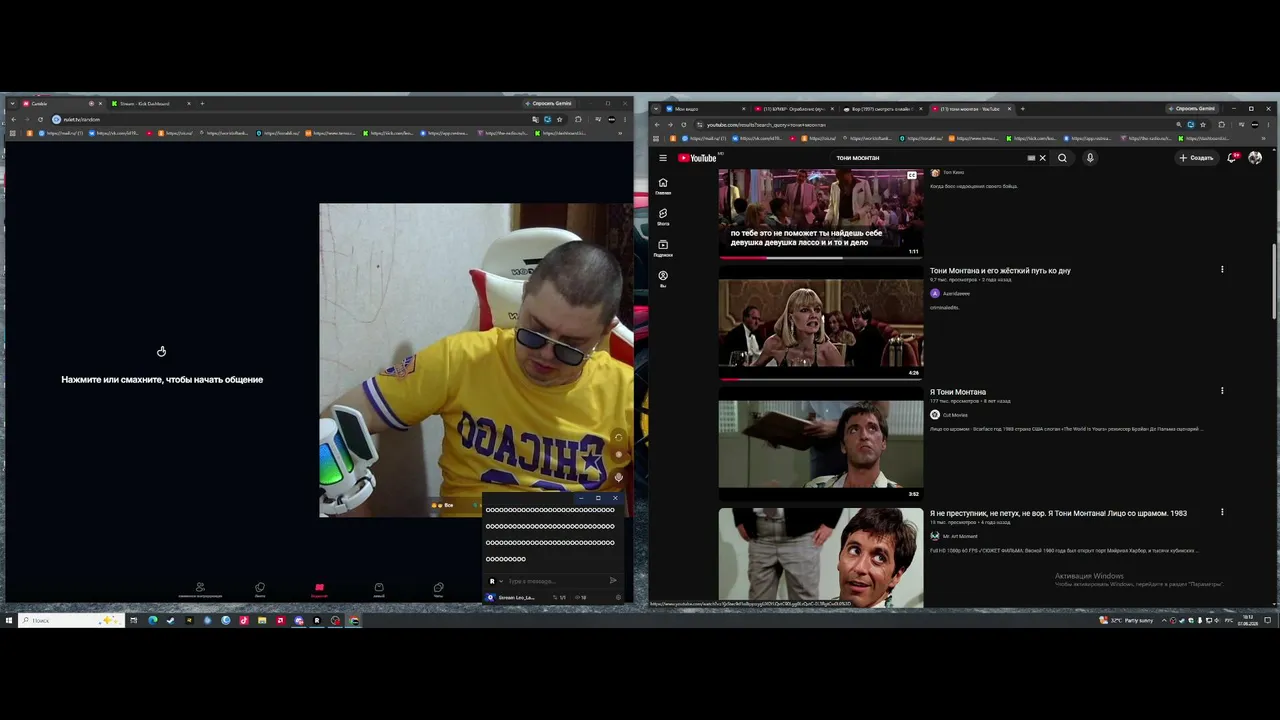
Task: Open extensions menu in the YouTube browser window
Action: tap(1221, 125)
